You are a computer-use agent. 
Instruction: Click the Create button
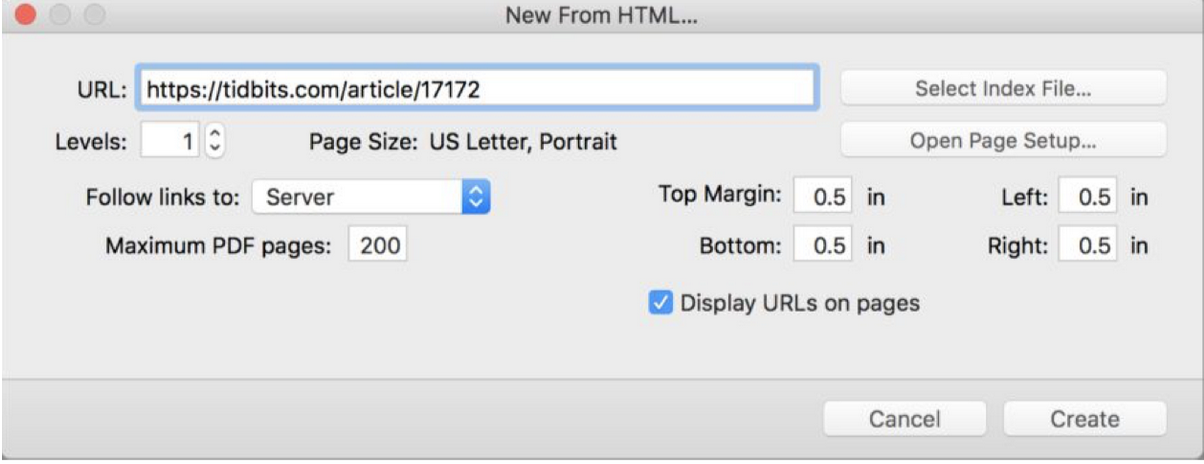pos(1085,419)
